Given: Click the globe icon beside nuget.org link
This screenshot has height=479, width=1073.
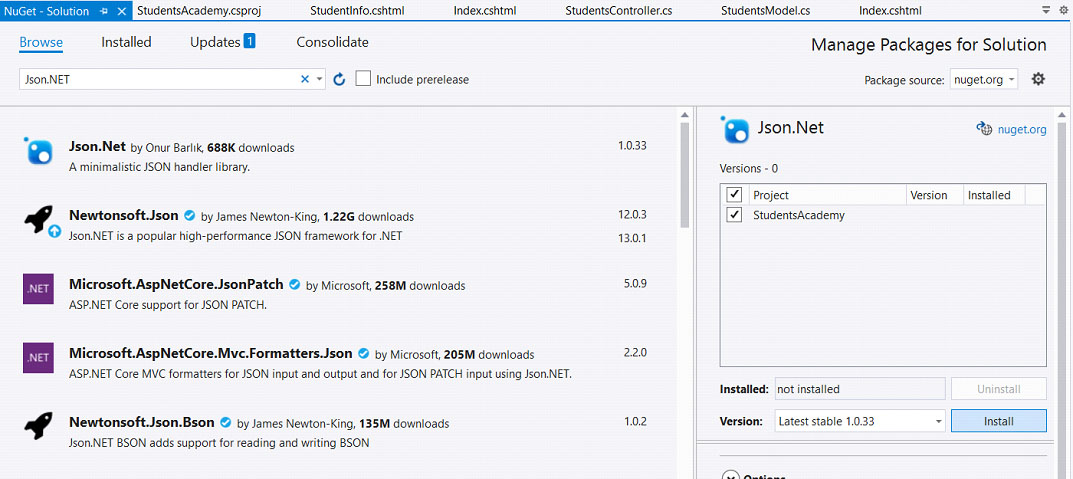Looking at the screenshot, I should pos(984,129).
